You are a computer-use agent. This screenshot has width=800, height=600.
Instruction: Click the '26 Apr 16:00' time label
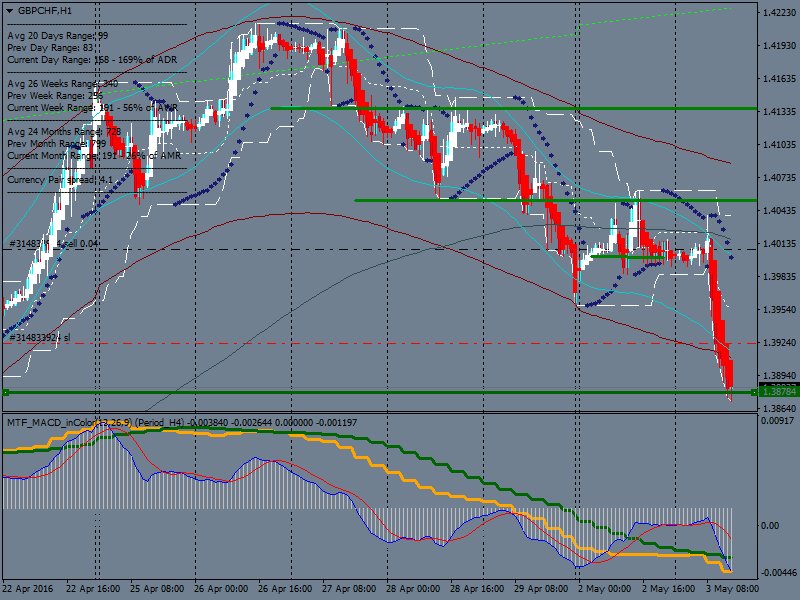[285, 589]
